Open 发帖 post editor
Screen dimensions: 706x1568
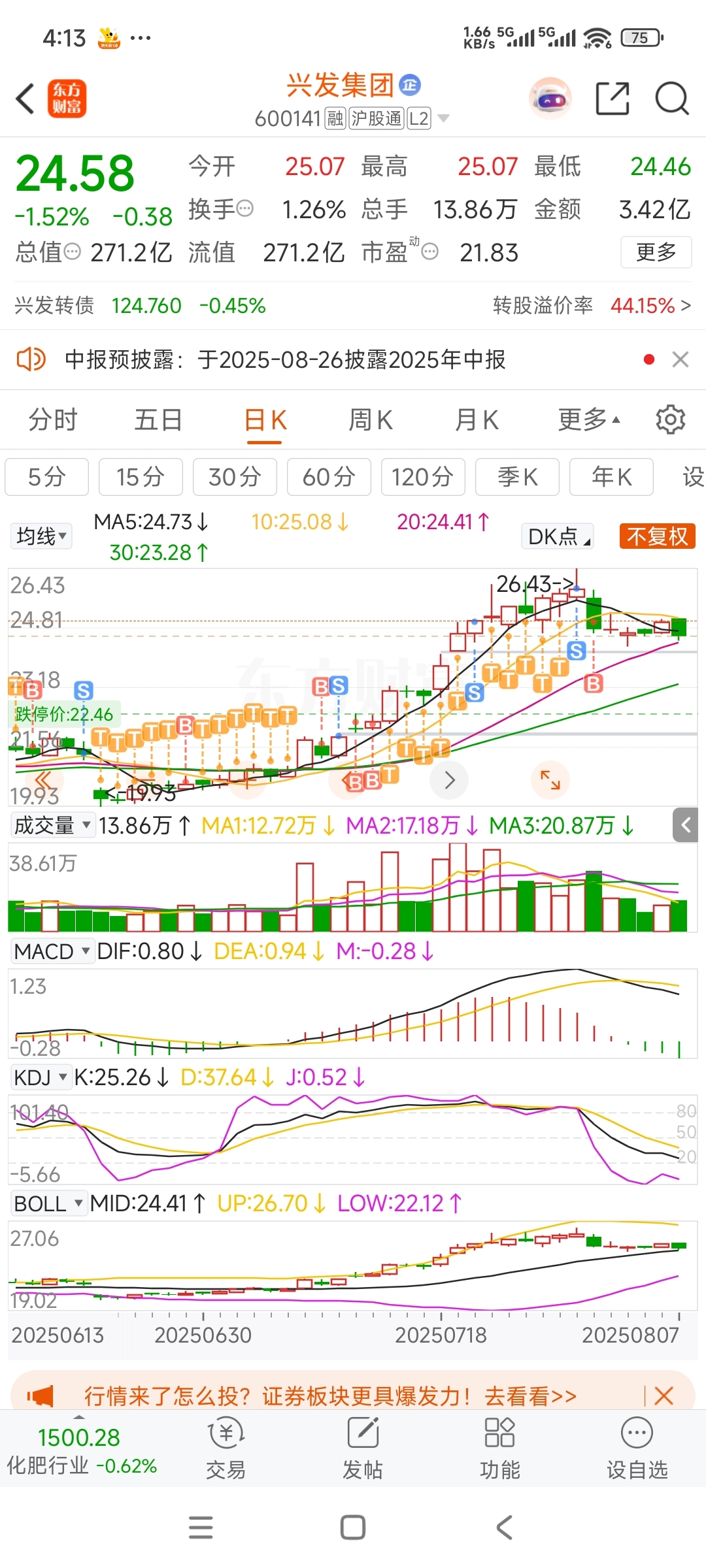(363, 1448)
